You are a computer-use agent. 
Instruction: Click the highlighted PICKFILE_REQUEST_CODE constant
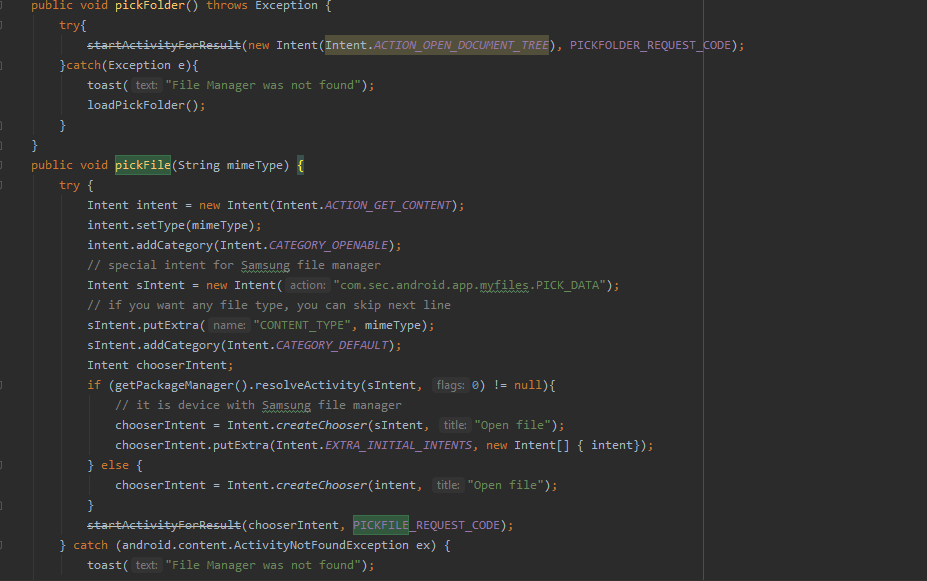click(x=426, y=525)
